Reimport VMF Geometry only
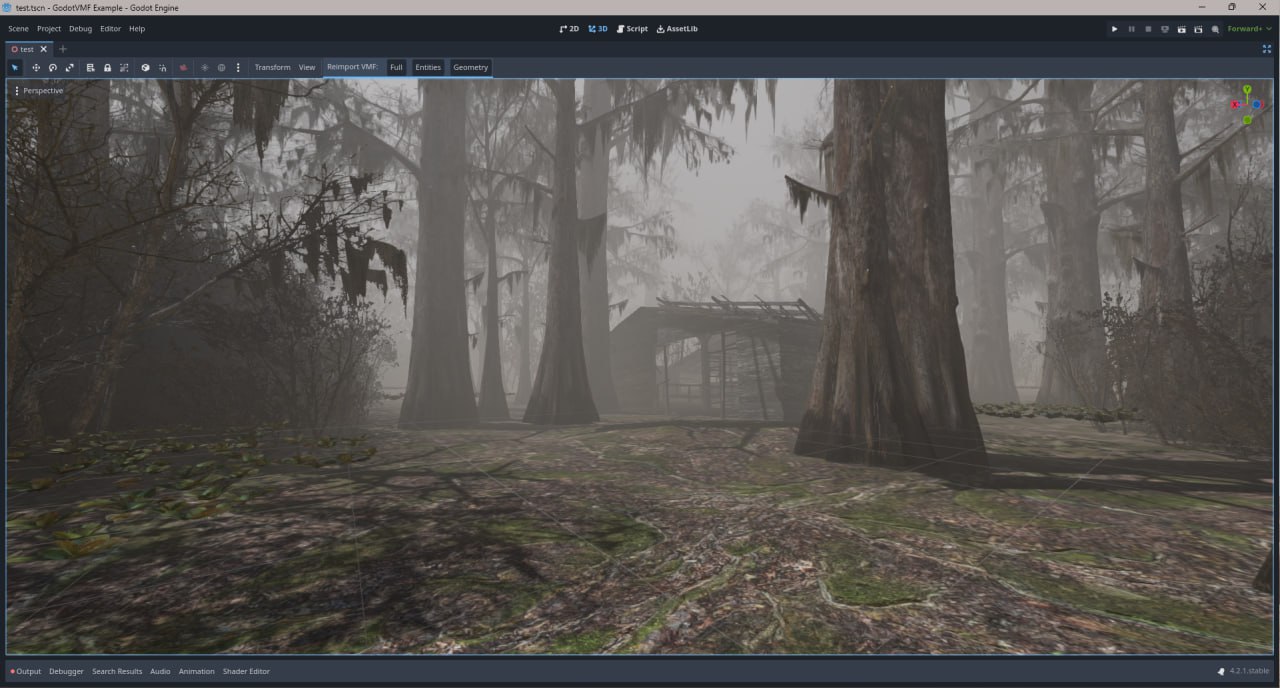The image size is (1280, 688). pos(471,67)
